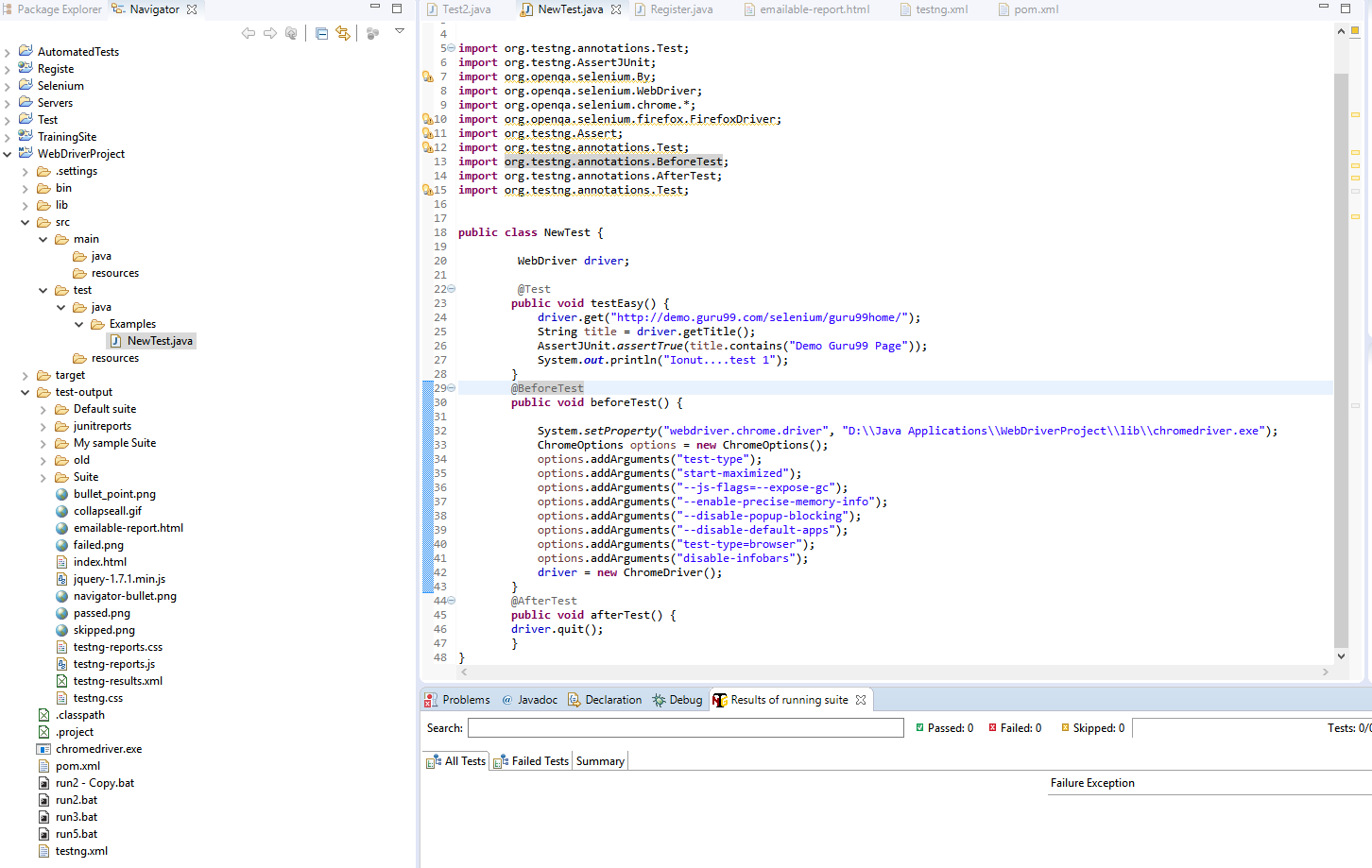Click the Forward navigation arrow in Navigator toolbar

(x=270, y=33)
